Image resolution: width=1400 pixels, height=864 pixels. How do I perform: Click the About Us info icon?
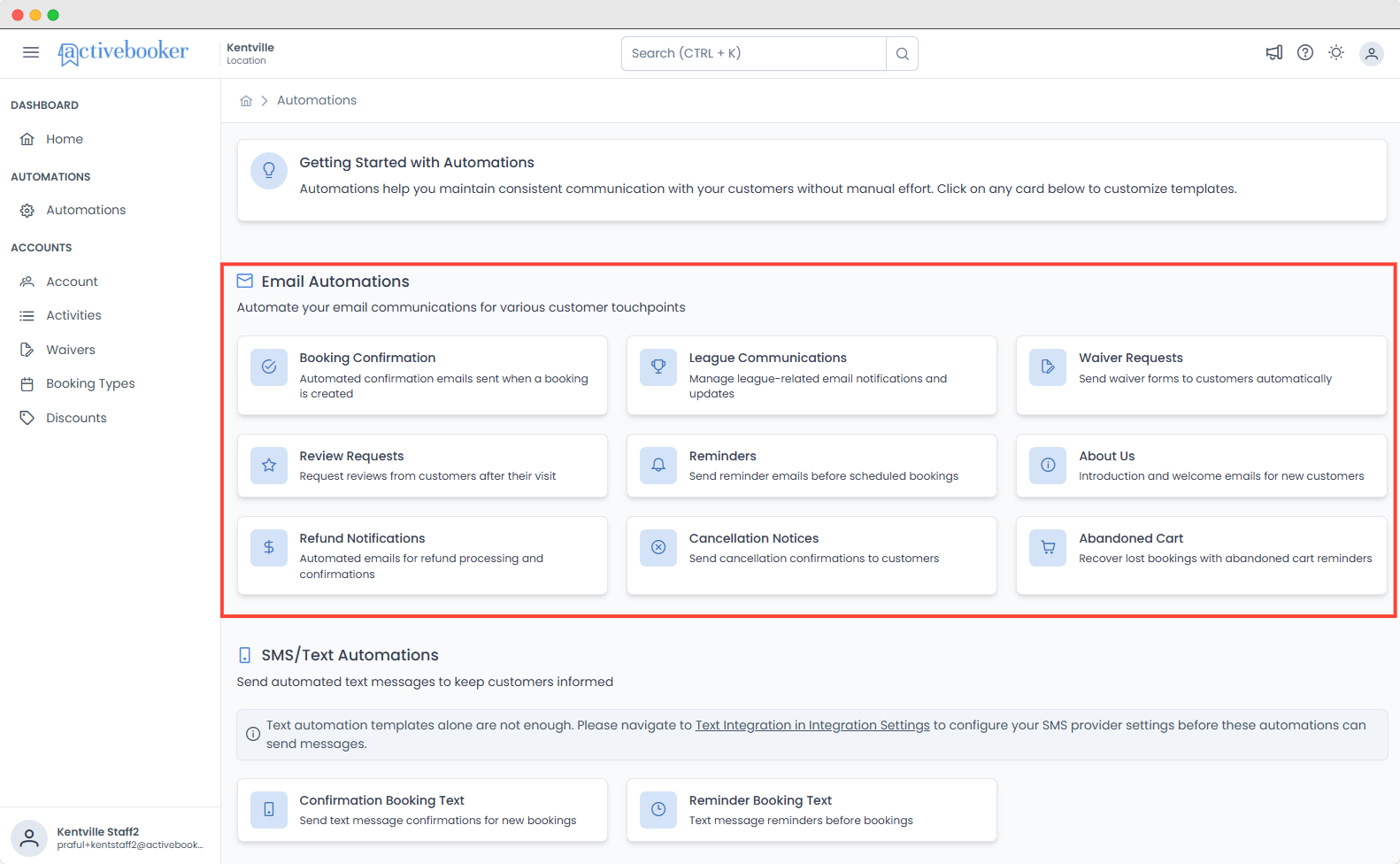click(x=1048, y=465)
